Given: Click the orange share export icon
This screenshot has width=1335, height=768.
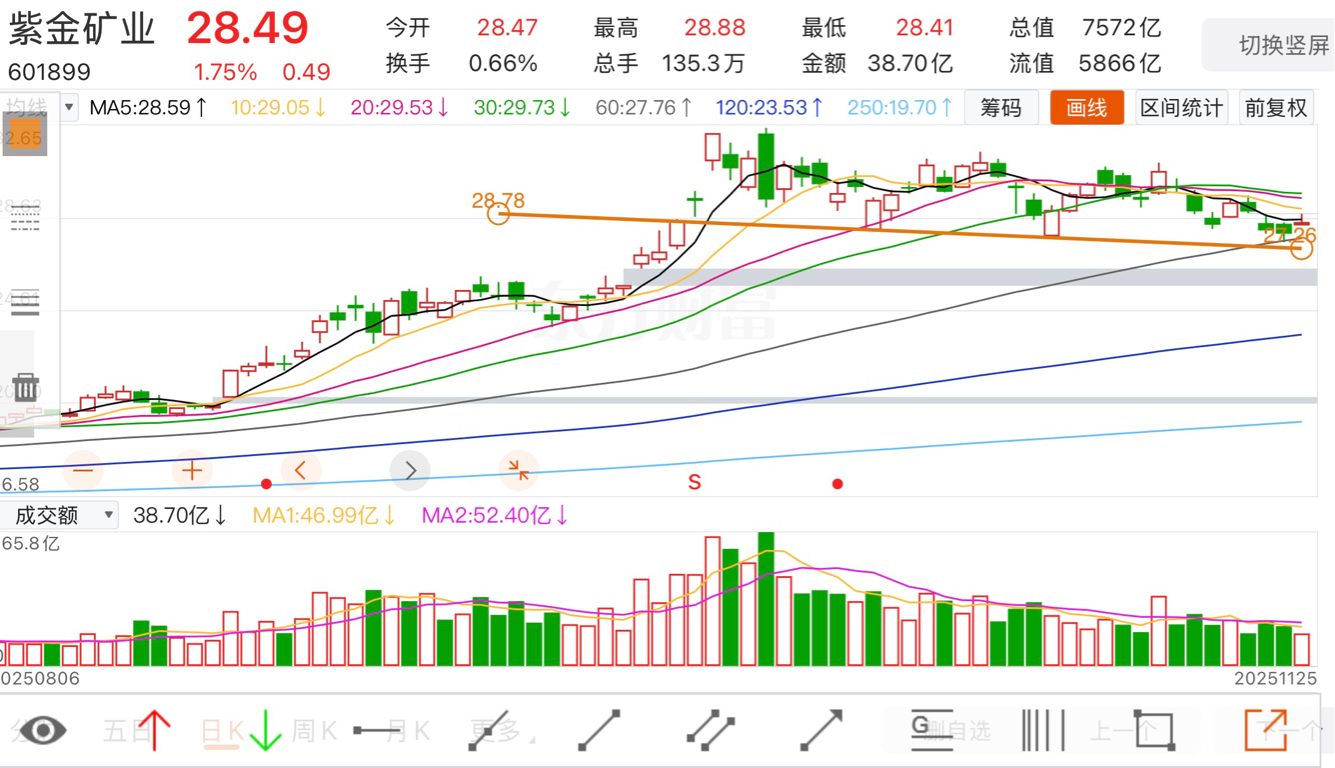Looking at the screenshot, I should (1265, 730).
